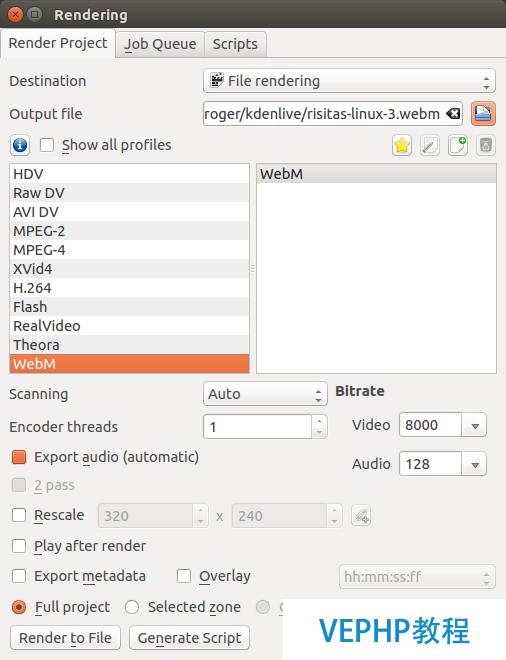The height and width of the screenshot is (660, 506).
Task: Enable Play after render checkbox
Action: 19,546
